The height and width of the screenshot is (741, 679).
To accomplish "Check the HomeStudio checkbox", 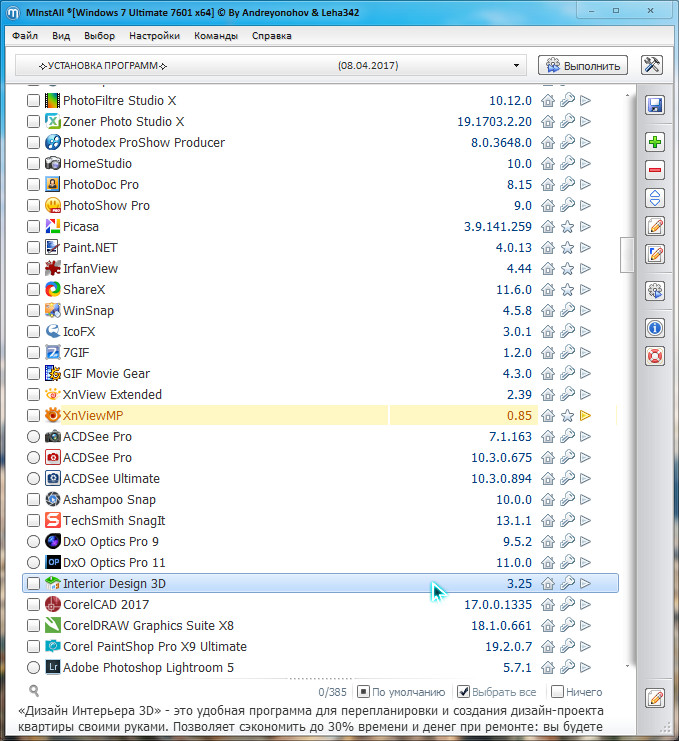I will [33, 164].
